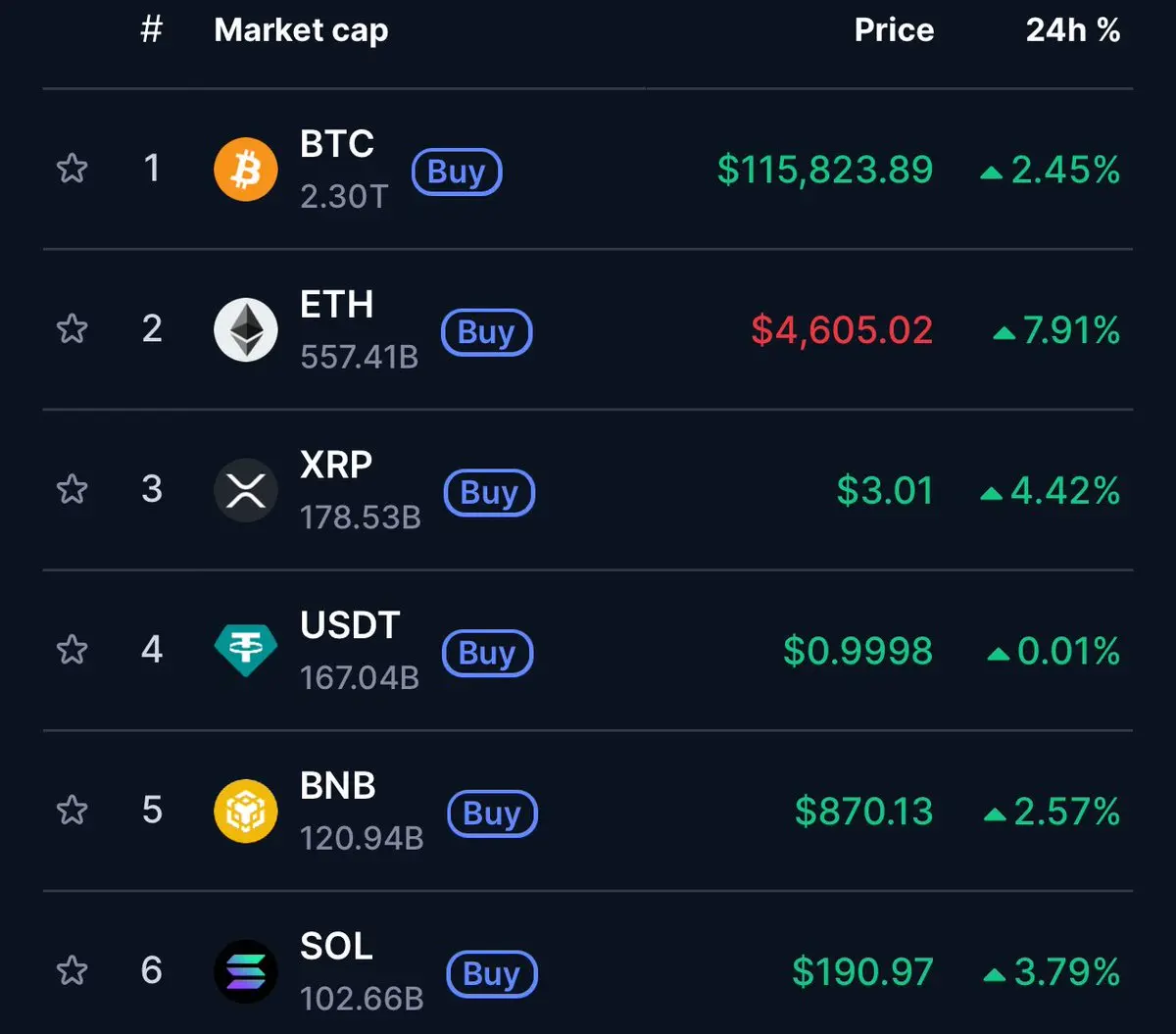
Task: Sort by the Market cap column header
Action: point(301,30)
